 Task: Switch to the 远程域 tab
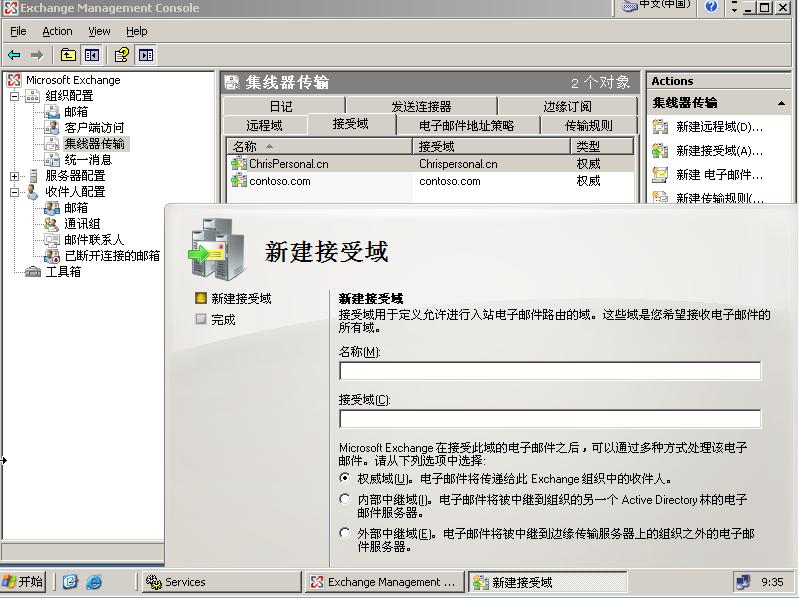[264, 125]
